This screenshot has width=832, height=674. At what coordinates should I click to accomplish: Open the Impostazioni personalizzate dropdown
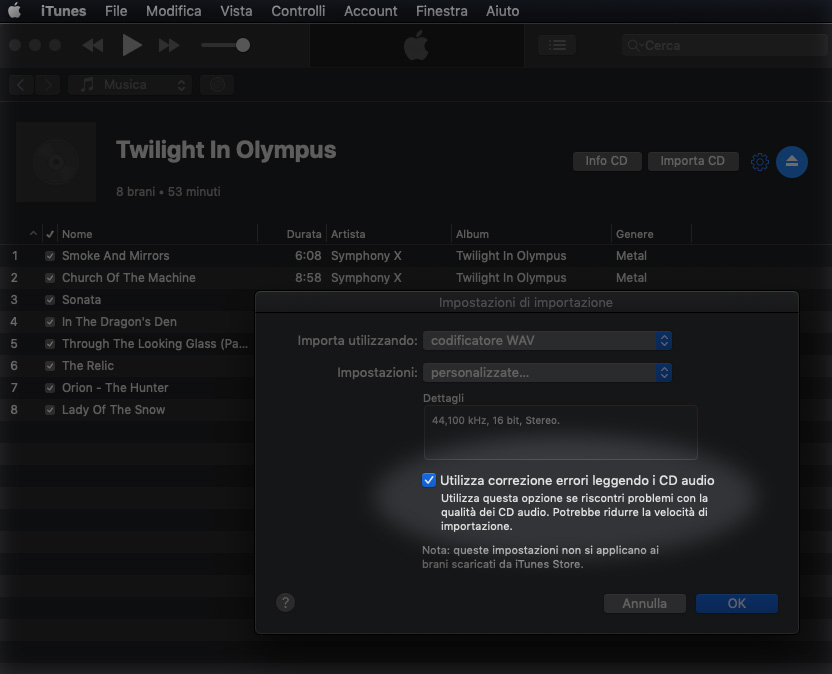(547, 373)
